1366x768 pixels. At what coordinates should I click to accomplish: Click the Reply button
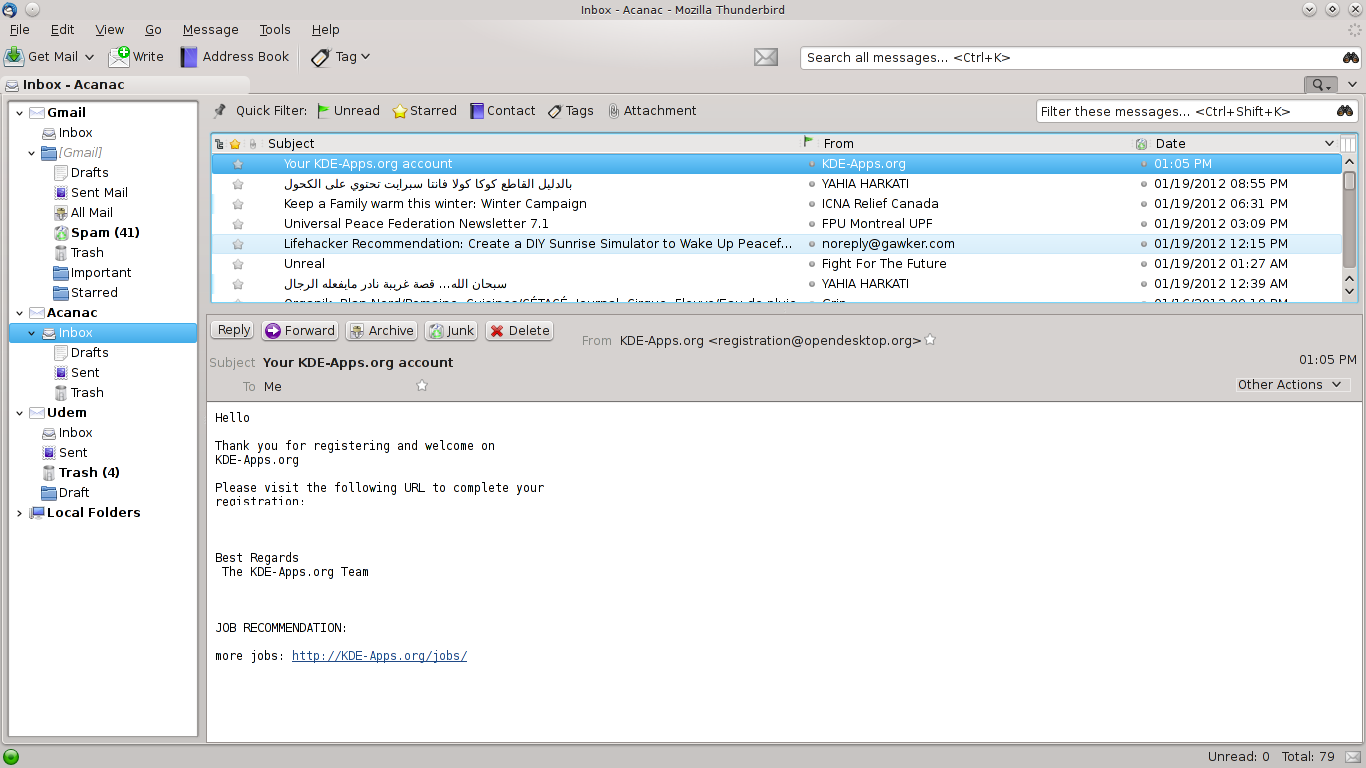pyautogui.click(x=233, y=330)
